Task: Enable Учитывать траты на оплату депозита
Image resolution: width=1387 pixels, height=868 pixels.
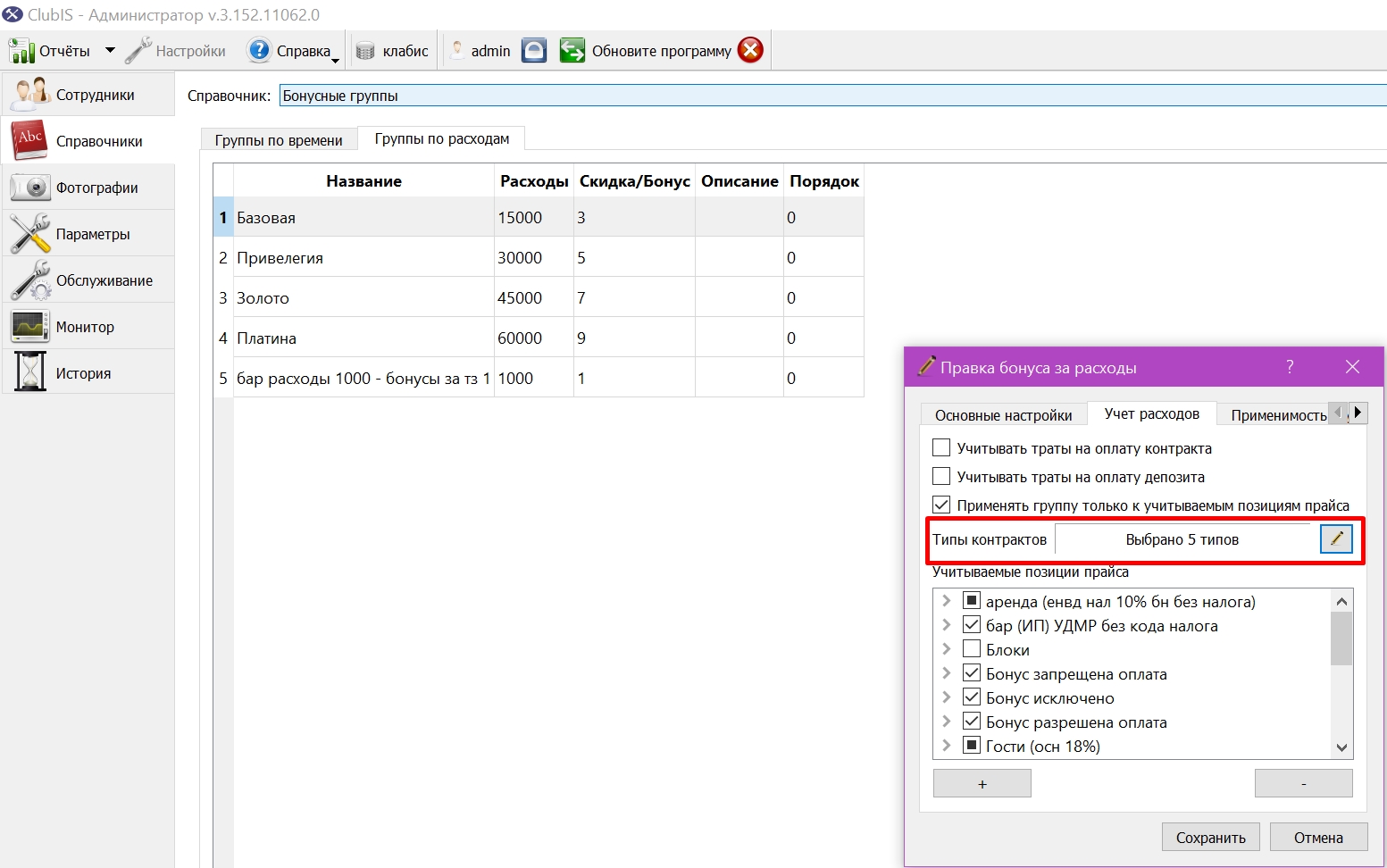Action: [x=941, y=476]
